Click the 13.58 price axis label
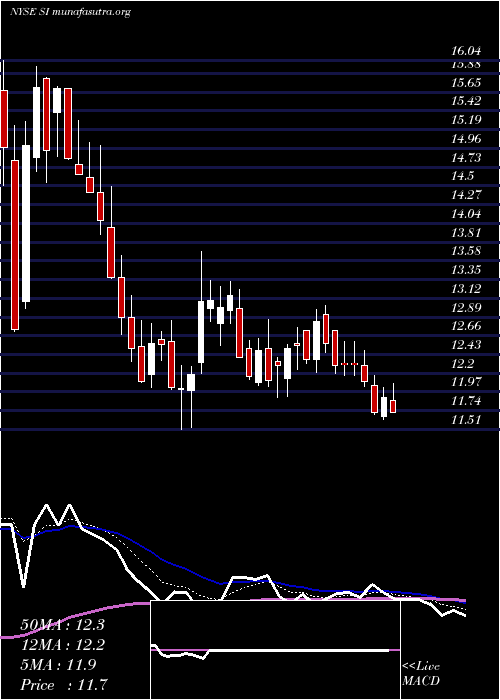 click(x=466, y=251)
